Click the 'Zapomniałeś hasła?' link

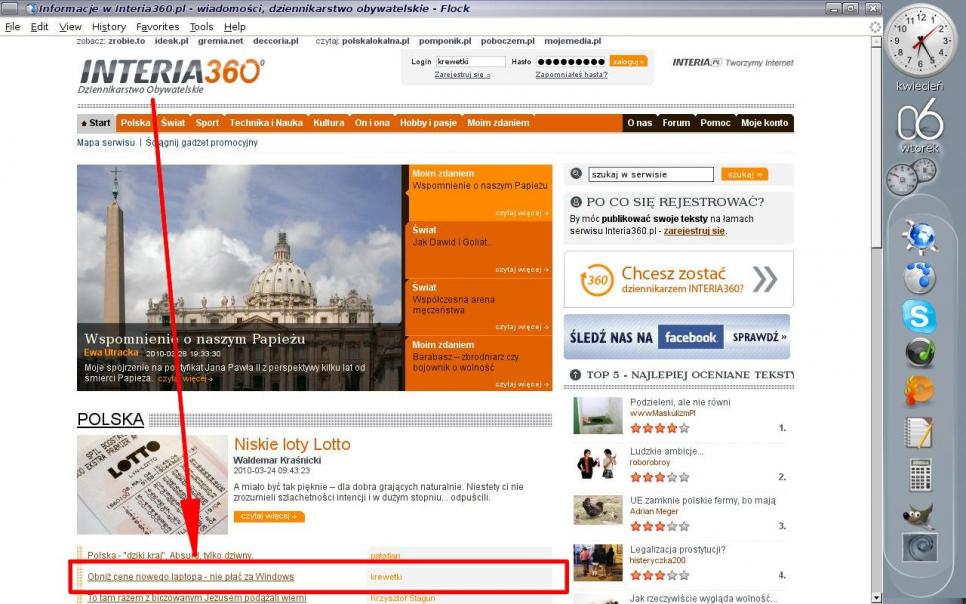point(571,75)
